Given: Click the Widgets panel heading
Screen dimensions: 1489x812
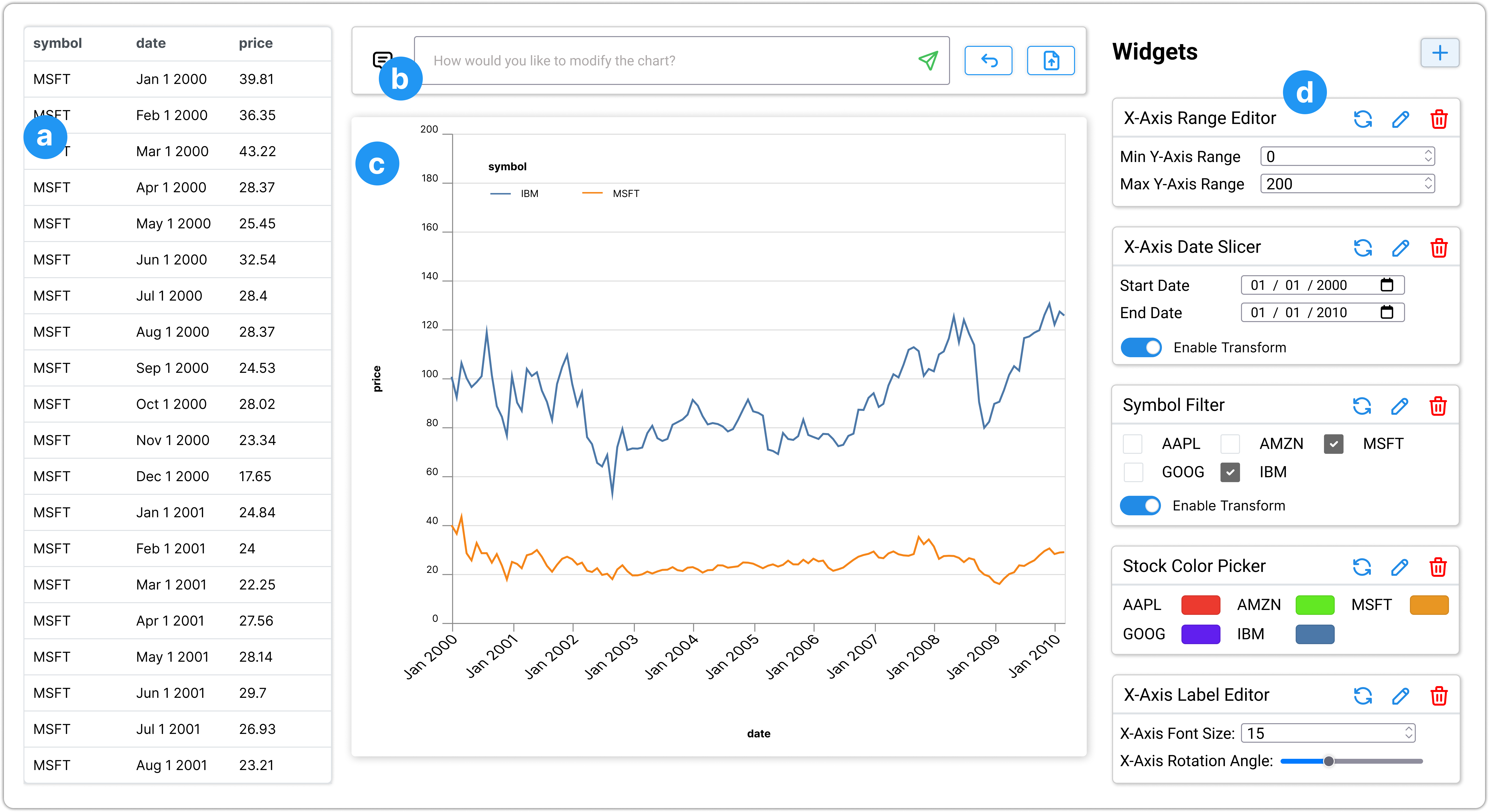Looking at the screenshot, I should 1154,52.
